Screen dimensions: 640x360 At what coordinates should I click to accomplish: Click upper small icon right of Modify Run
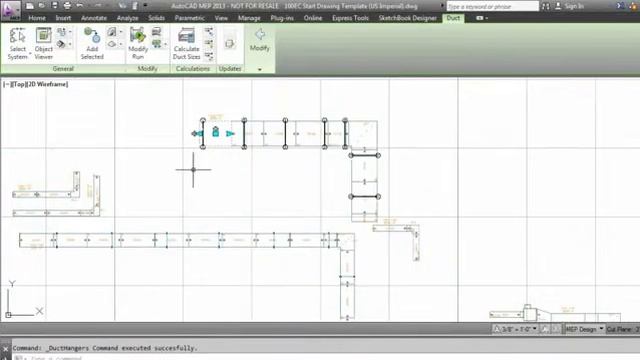(156, 31)
